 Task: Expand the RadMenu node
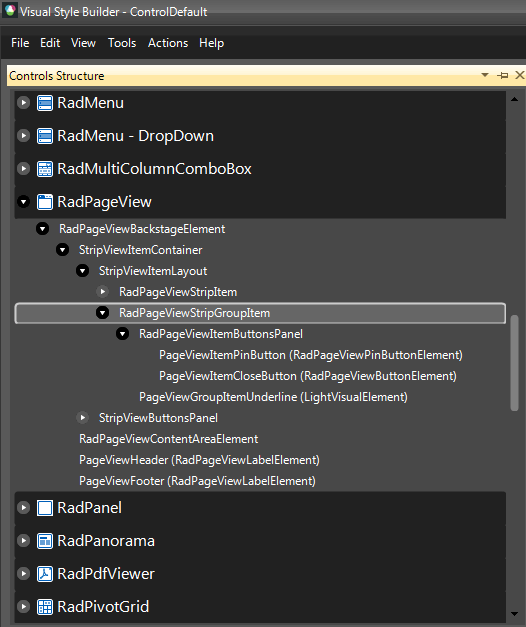[x=24, y=103]
